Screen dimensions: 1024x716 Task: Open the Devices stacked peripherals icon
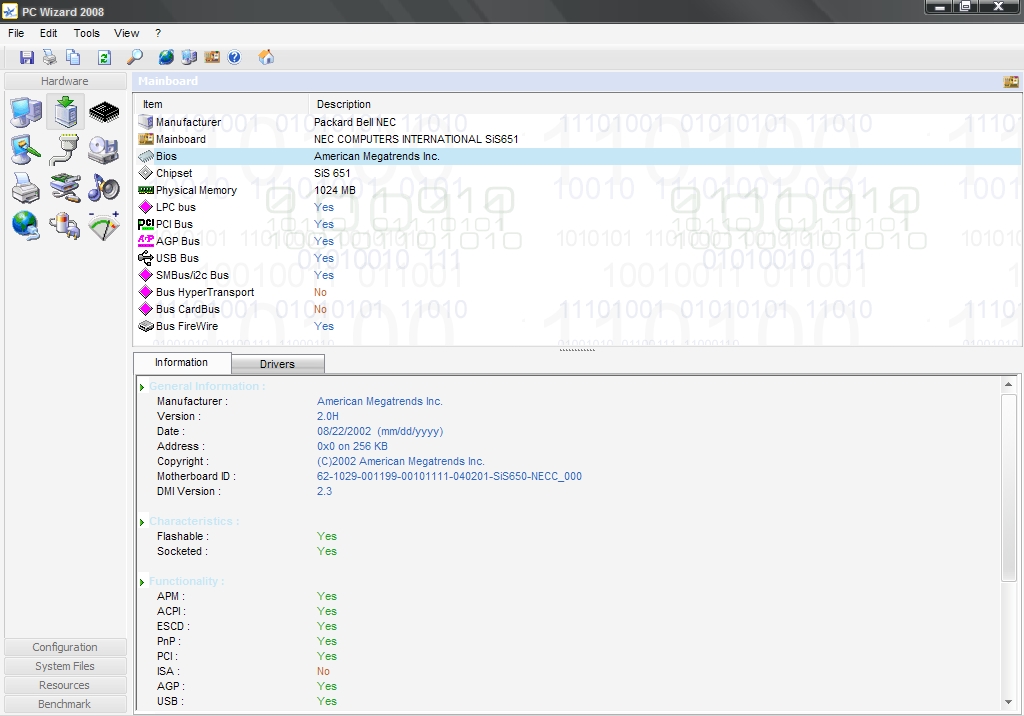(65, 188)
